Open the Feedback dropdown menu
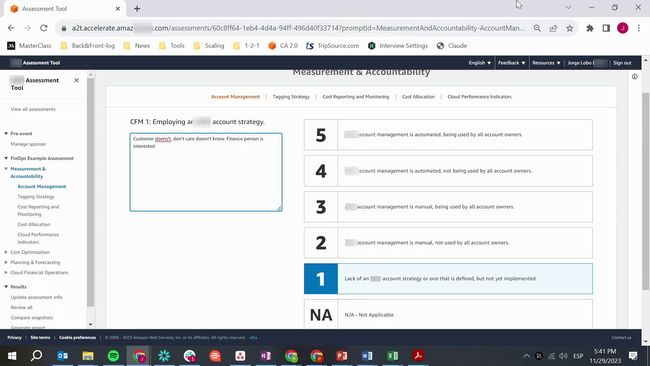650x366 pixels. (x=511, y=63)
